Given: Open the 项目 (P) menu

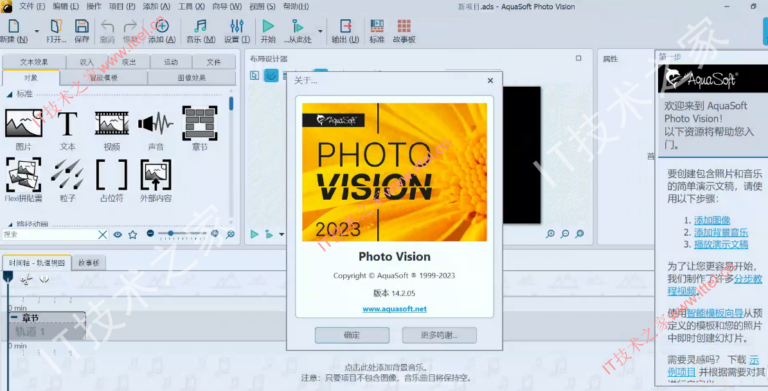Looking at the screenshot, I should pos(122,6).
